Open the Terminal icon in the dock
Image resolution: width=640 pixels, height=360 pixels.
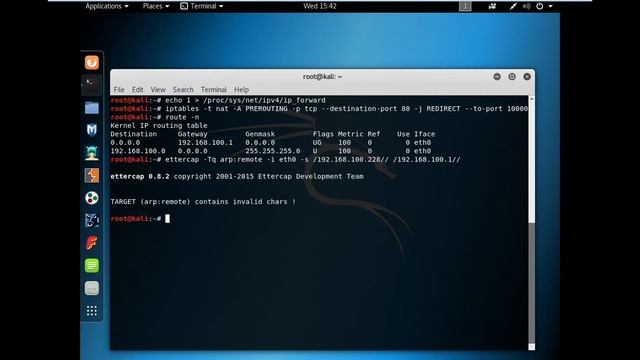[92, 85]
